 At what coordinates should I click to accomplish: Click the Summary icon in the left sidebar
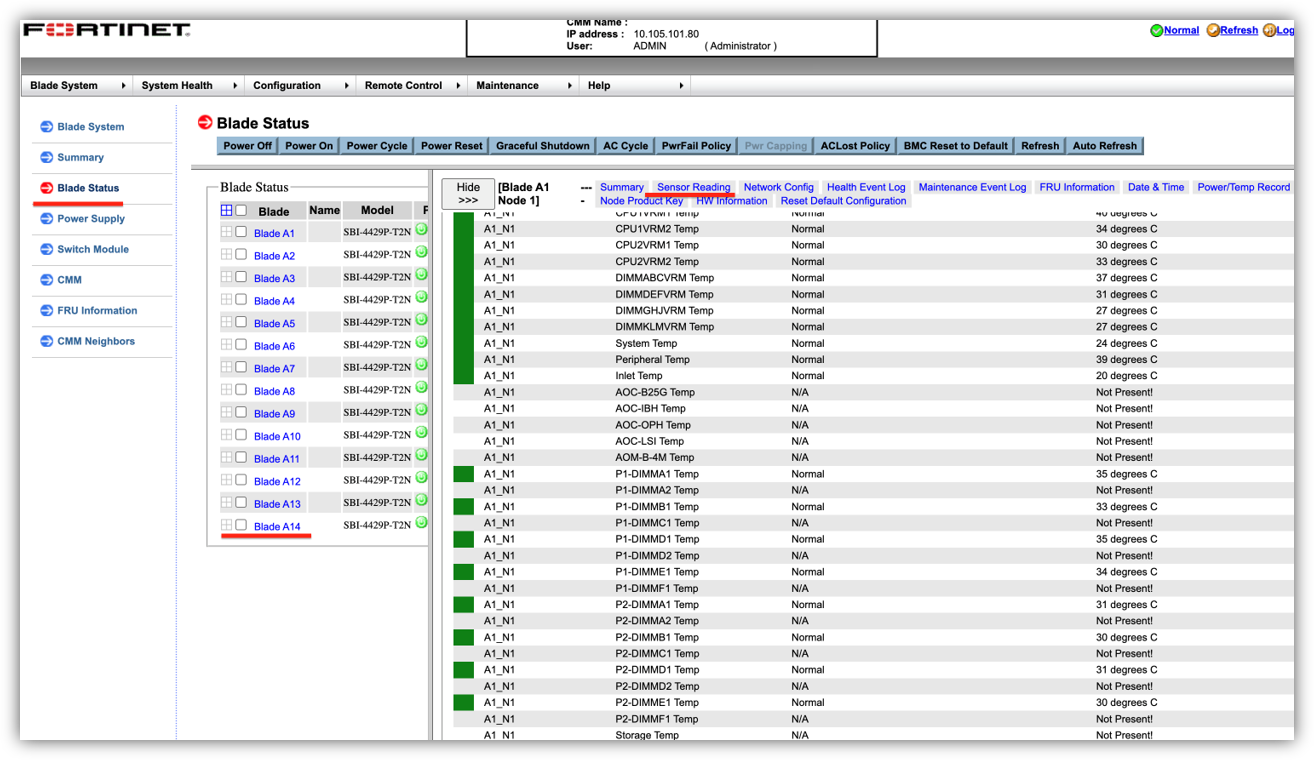pyautogui.click(x=46, y=158)
